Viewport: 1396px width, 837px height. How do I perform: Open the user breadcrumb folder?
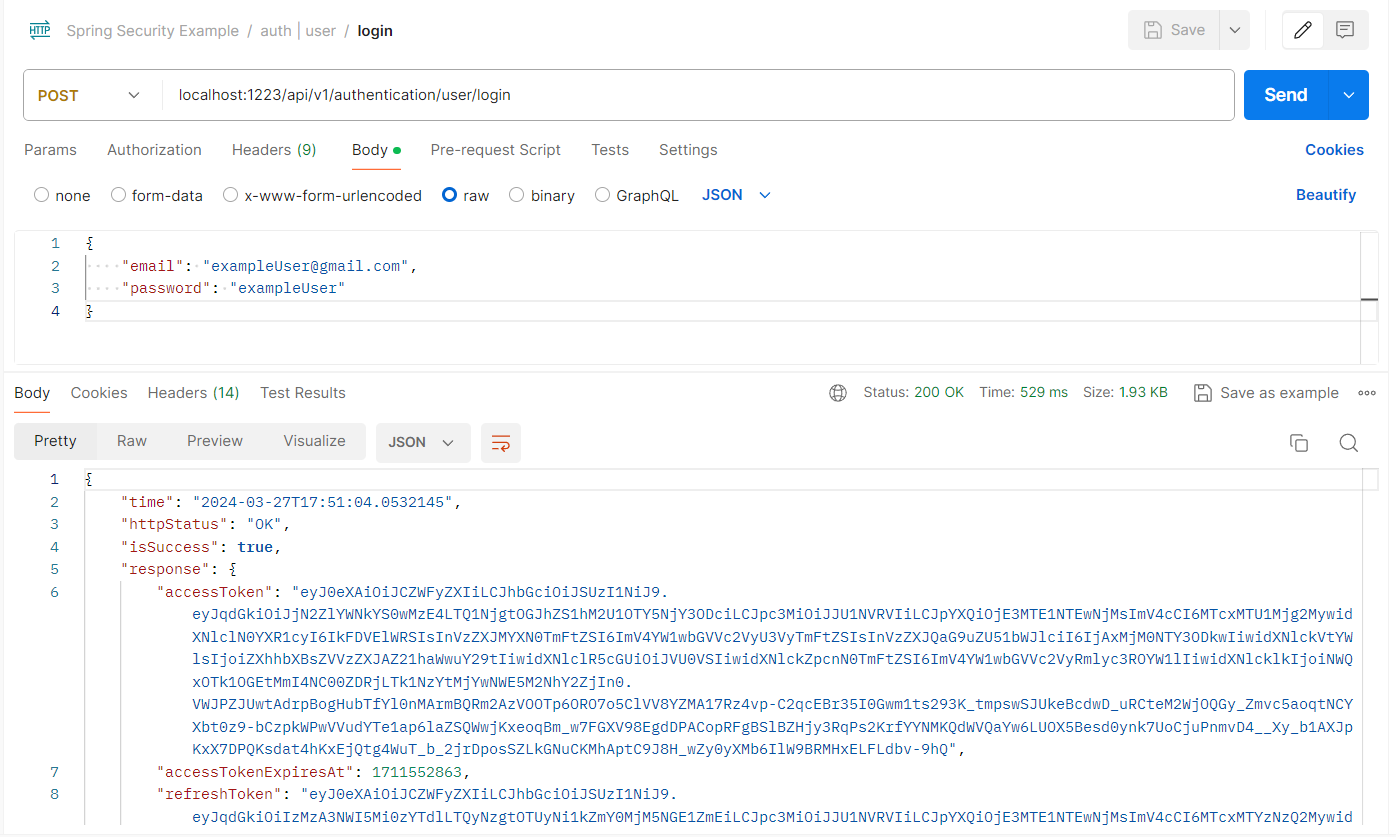320,31
